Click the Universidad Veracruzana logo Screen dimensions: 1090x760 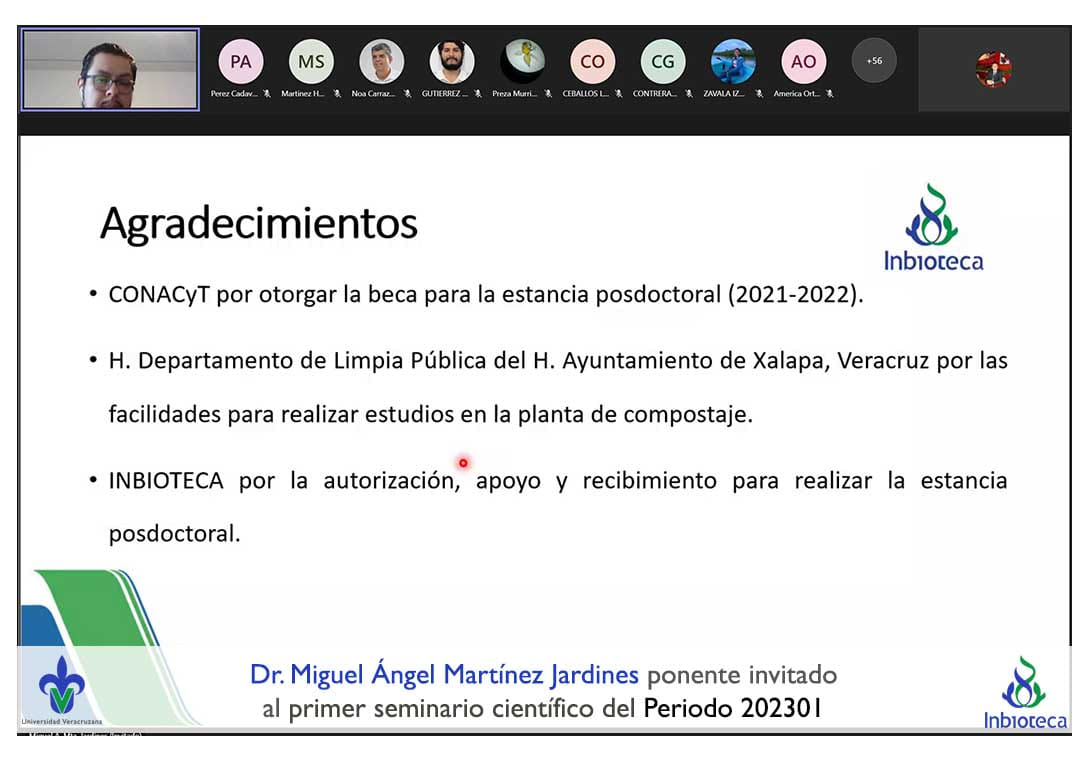click(x=61, y=690)
